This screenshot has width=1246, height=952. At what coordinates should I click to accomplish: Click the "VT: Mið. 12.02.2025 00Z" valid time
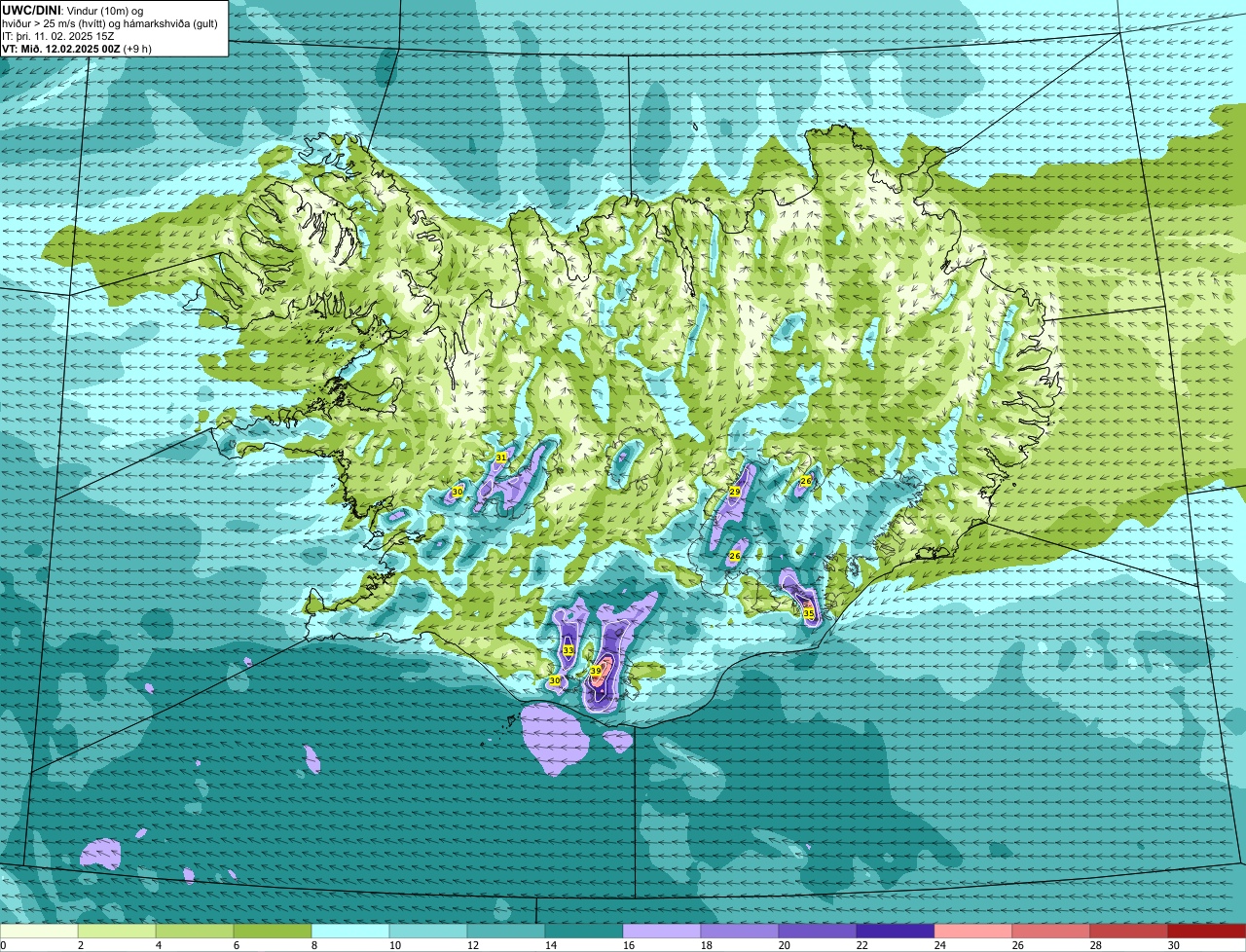(x=61, y=48)
